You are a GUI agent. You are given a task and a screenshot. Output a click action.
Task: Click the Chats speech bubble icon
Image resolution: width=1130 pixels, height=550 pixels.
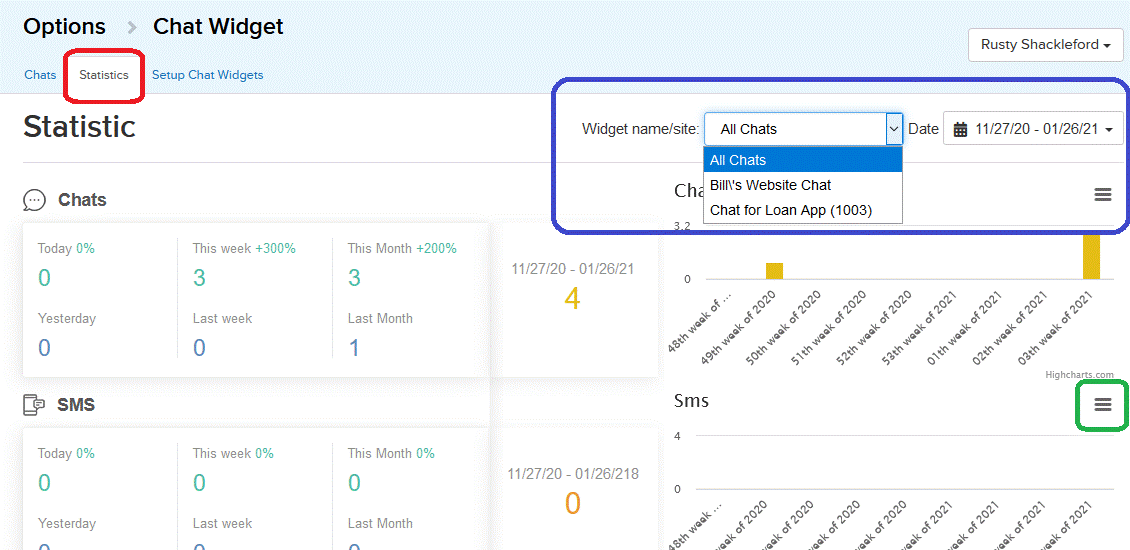click(35, 200)
